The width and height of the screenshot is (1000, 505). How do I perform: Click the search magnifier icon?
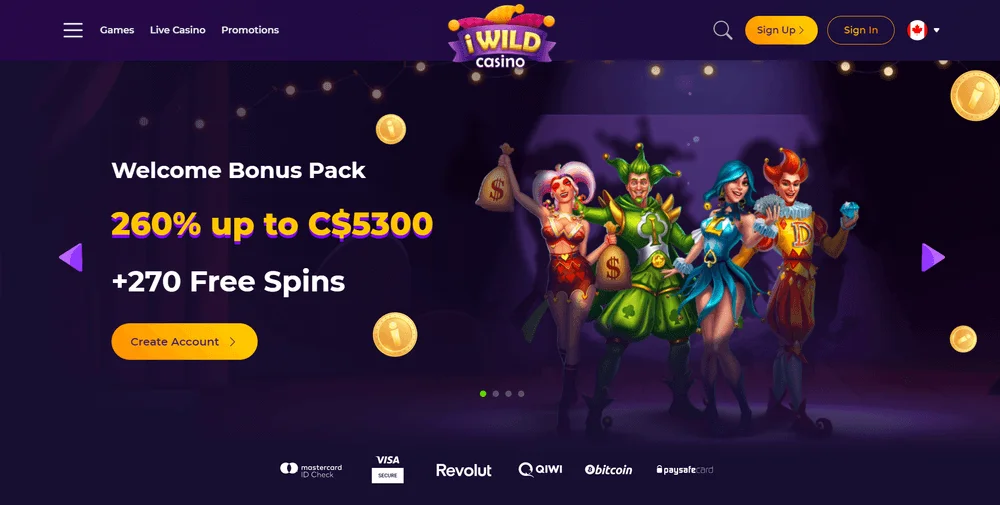tap(723, 30)
